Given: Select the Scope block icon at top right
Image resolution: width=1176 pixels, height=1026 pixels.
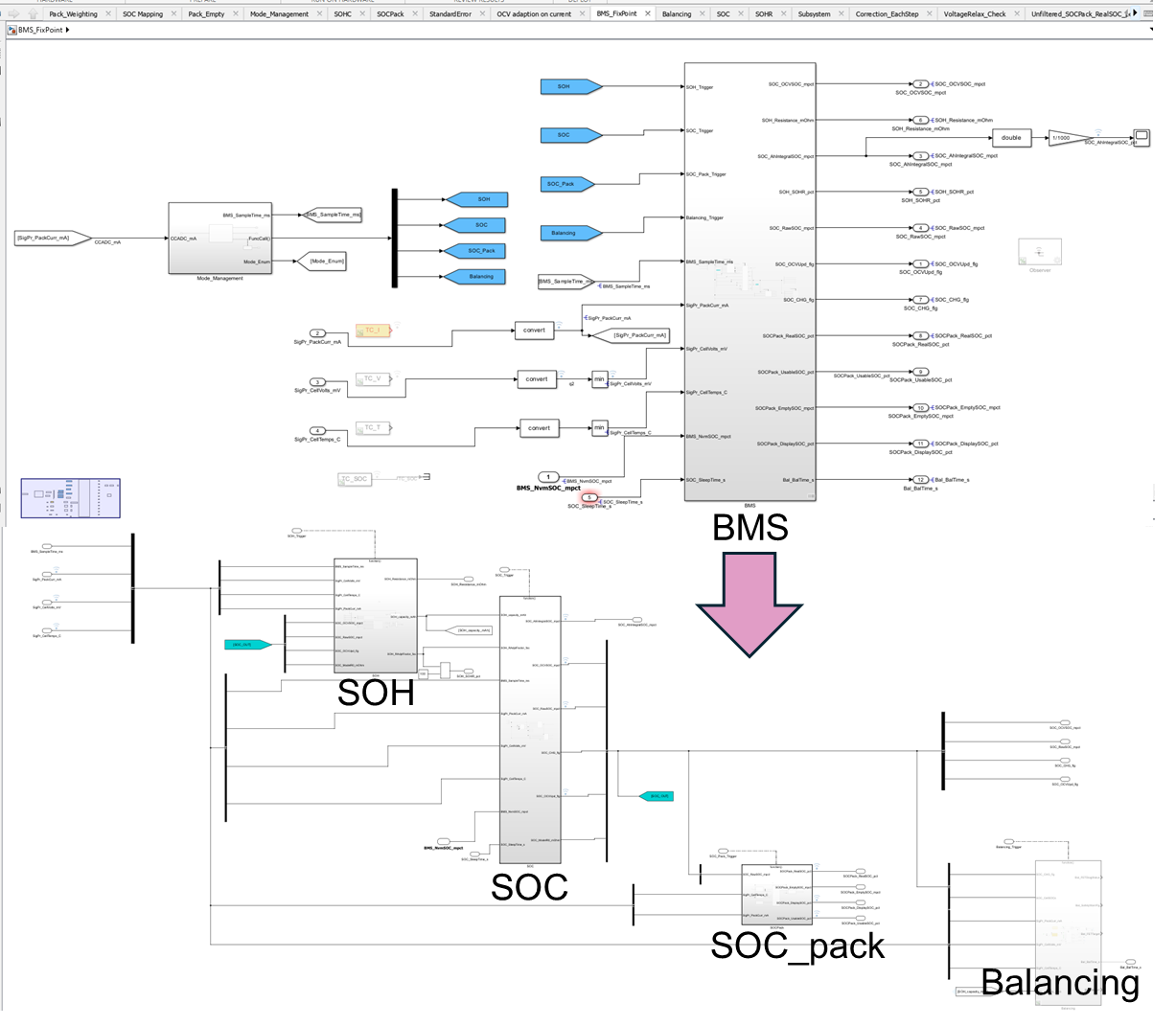Looking at the screenshot, I should click(1141, 137).
